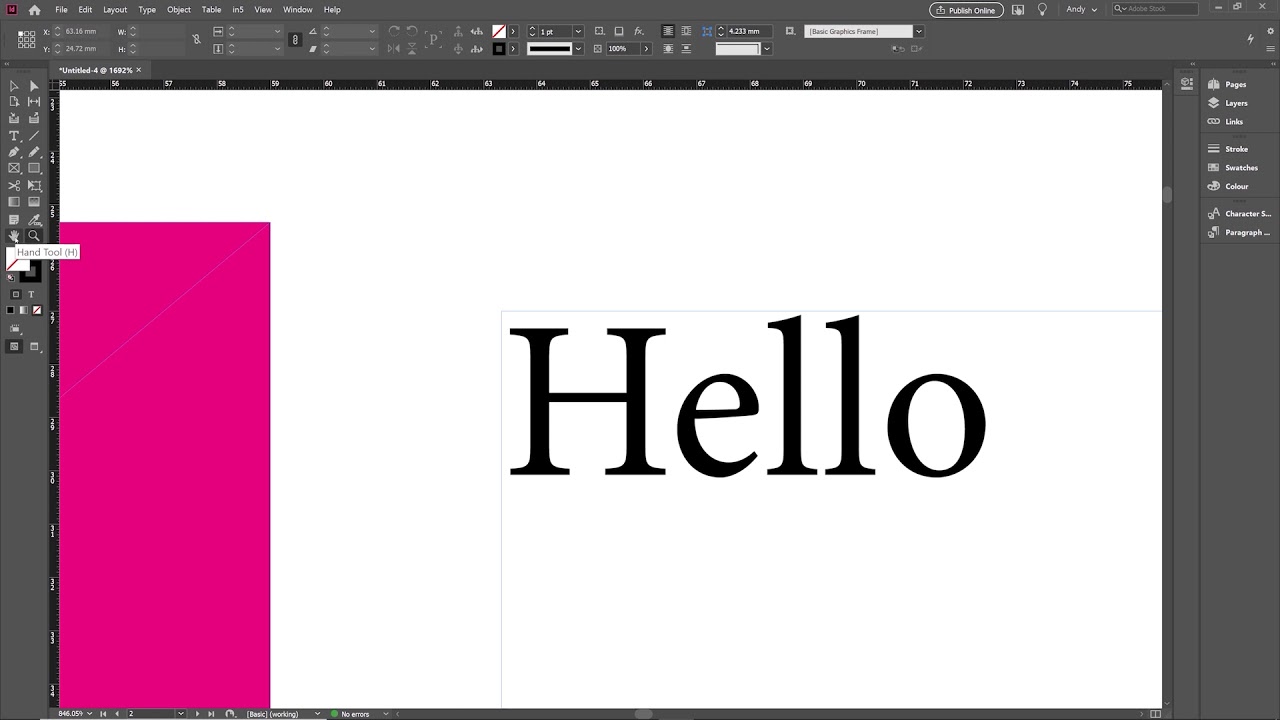The height and width of the screenshot is (720, 1280).
Task: Open the Object menu
Action: (179, 10)
